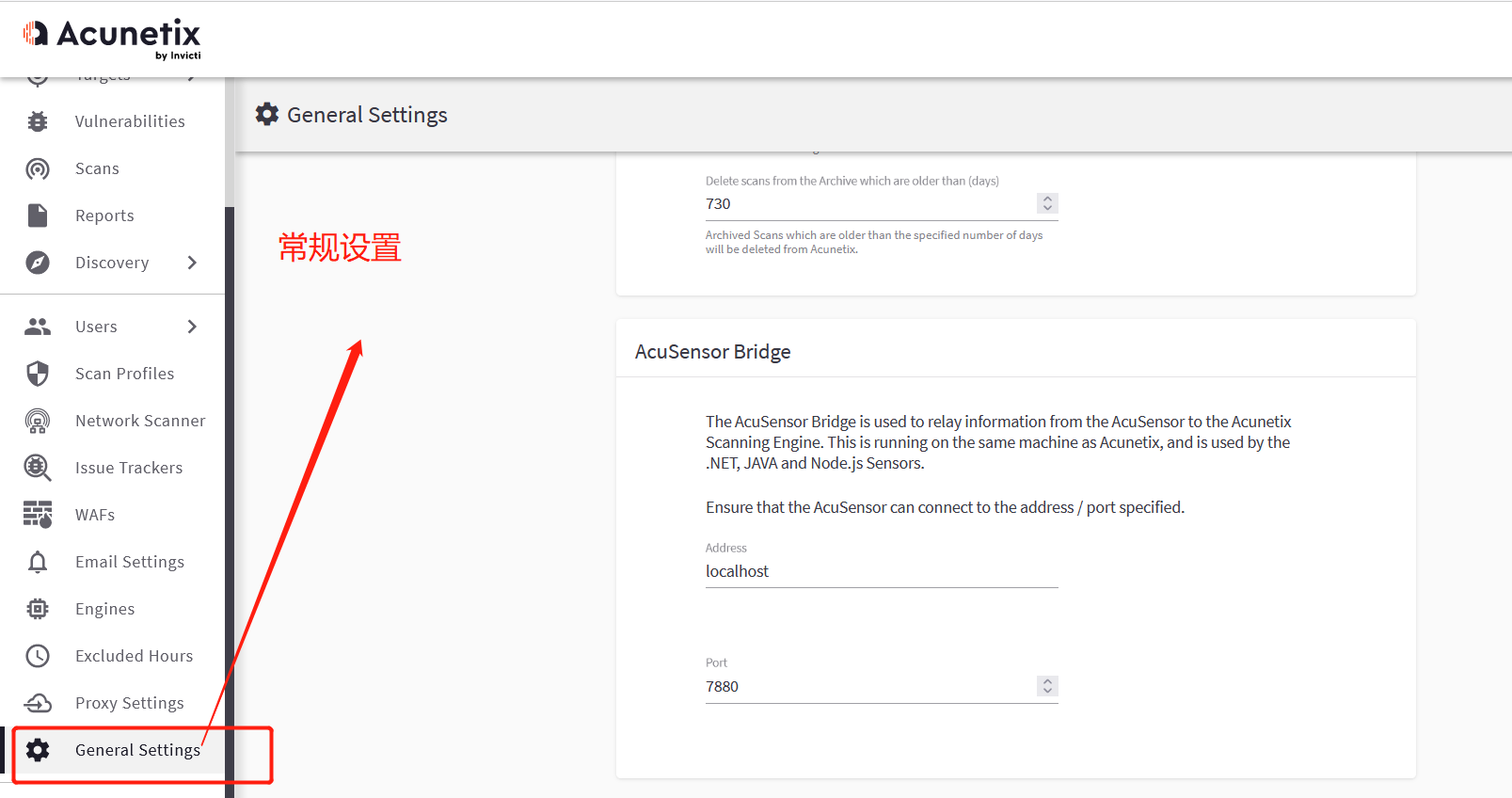Screen dimensions: 1512x798
Task: Click the Users people icon
Action: (x=38, y=327)
